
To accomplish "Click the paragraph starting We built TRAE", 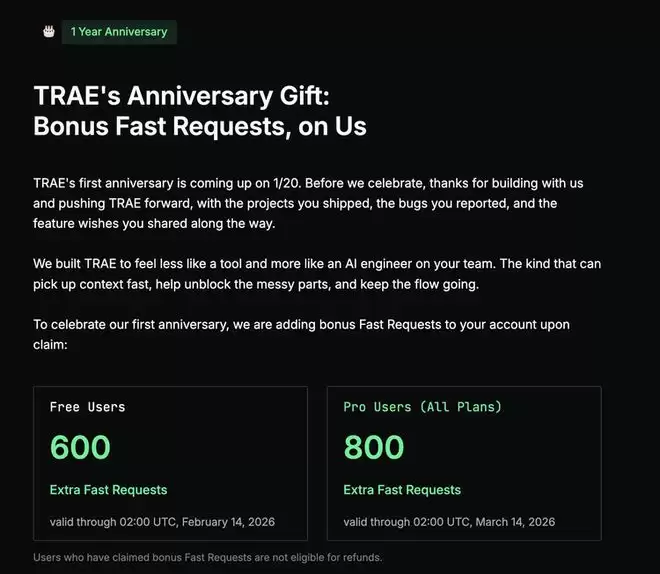I will 317,274.
